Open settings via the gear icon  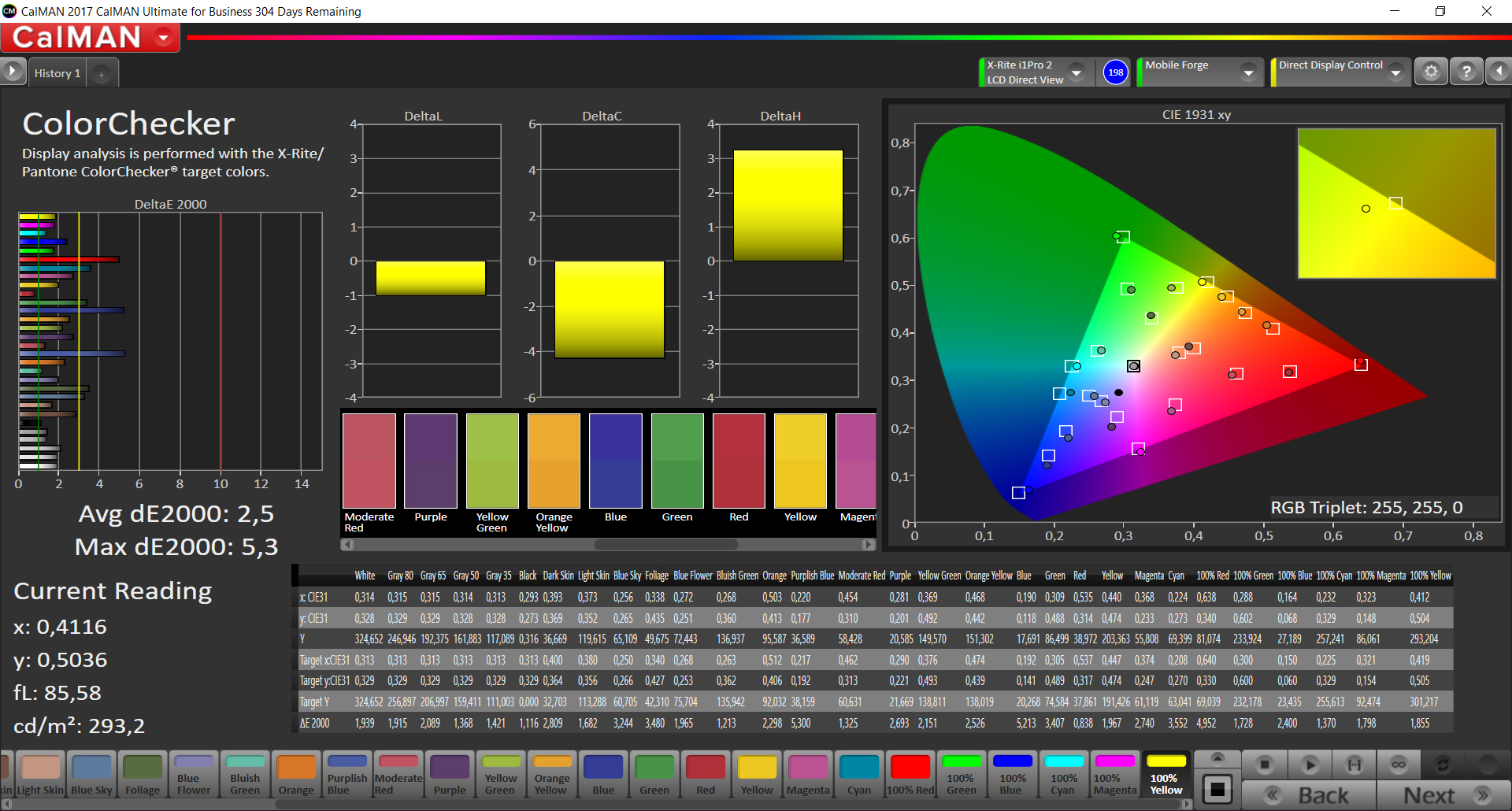(1431, 72)
